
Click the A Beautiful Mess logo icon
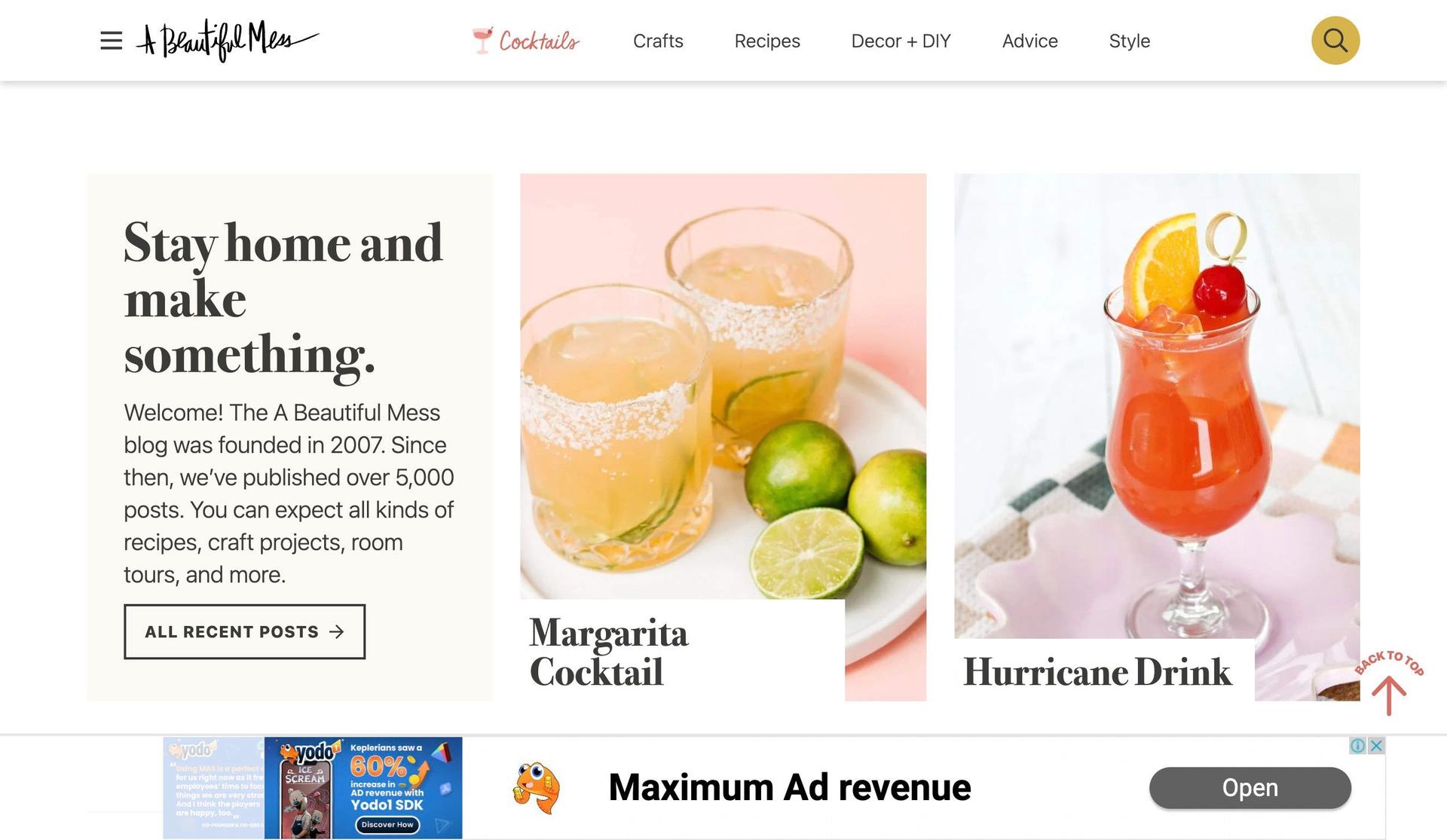click(228, 40)
